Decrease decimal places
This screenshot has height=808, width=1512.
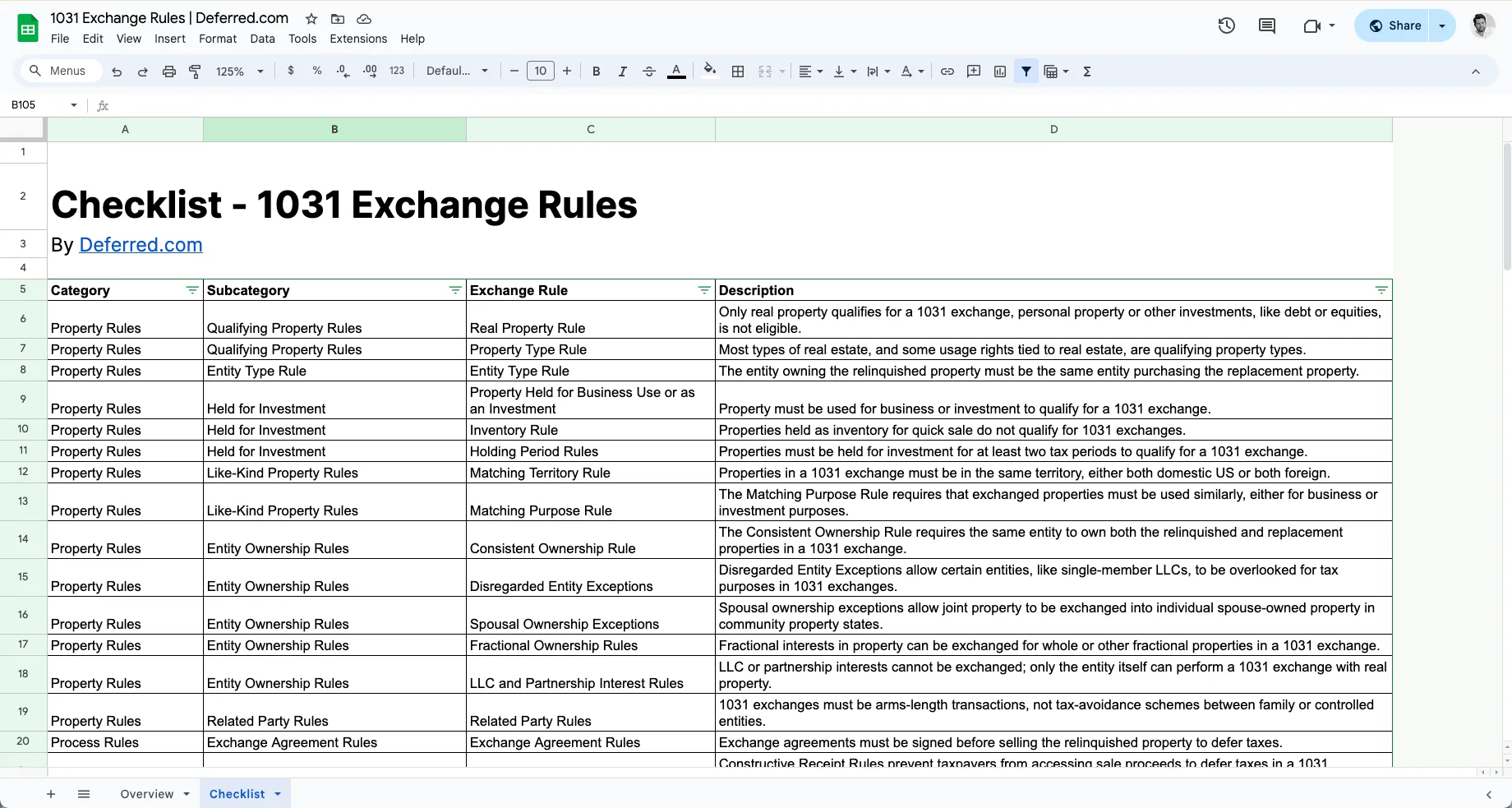coord(343,72)
